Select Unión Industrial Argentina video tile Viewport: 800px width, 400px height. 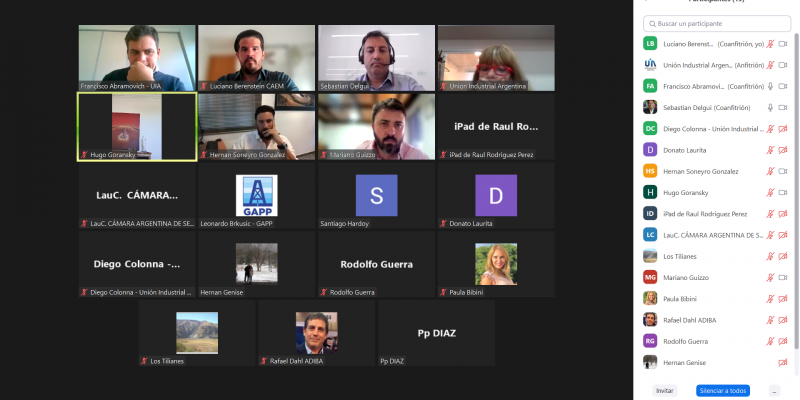[x=496, y=58]
